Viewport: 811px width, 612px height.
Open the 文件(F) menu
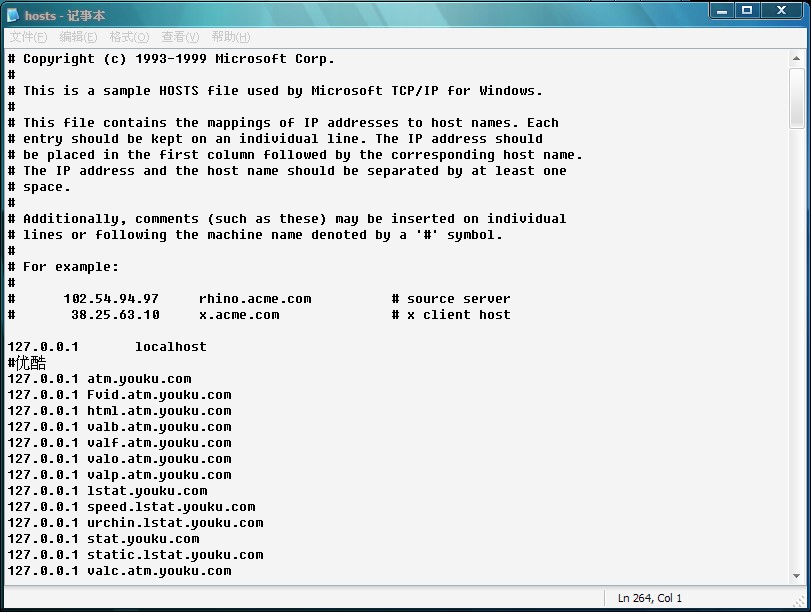pyautogui.click(x=28, y=37)
